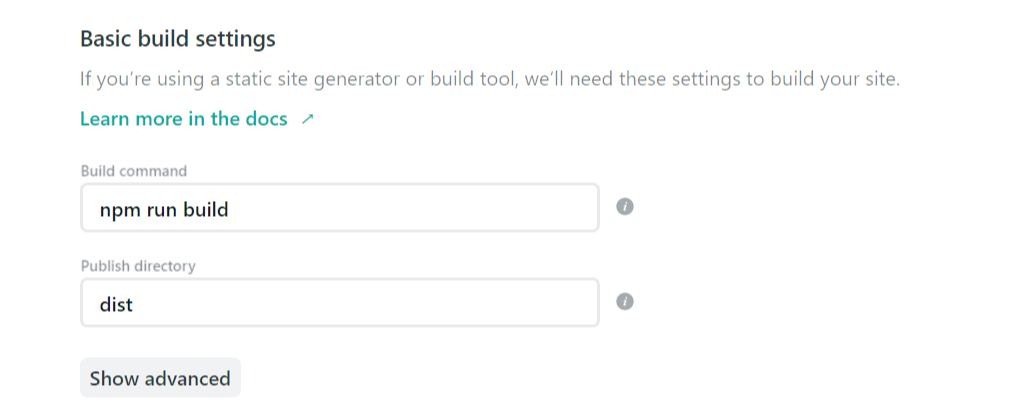Click the 'dist' text in Publish directory

coord(116,304)
